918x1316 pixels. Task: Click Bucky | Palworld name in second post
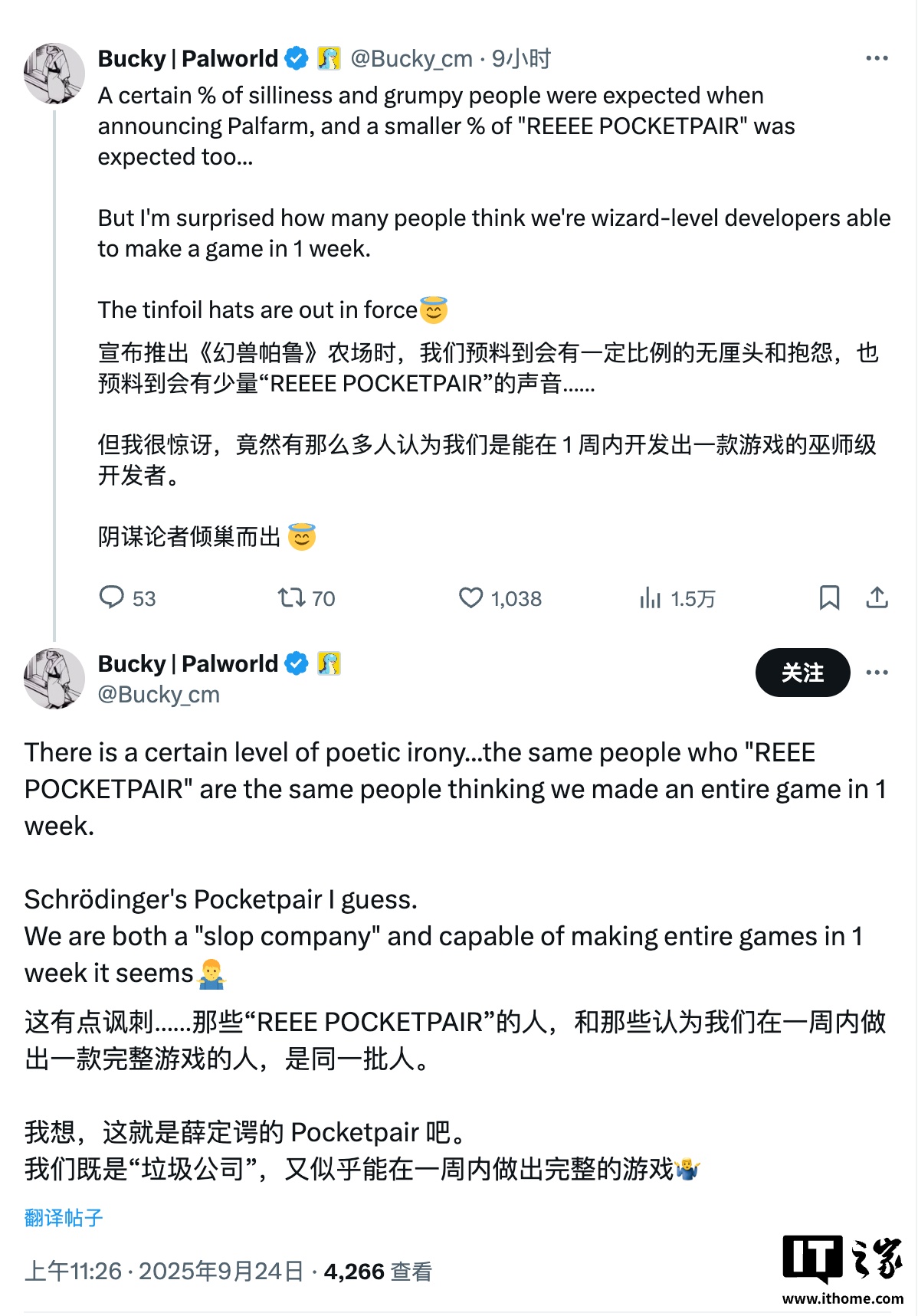pos(188,663)
